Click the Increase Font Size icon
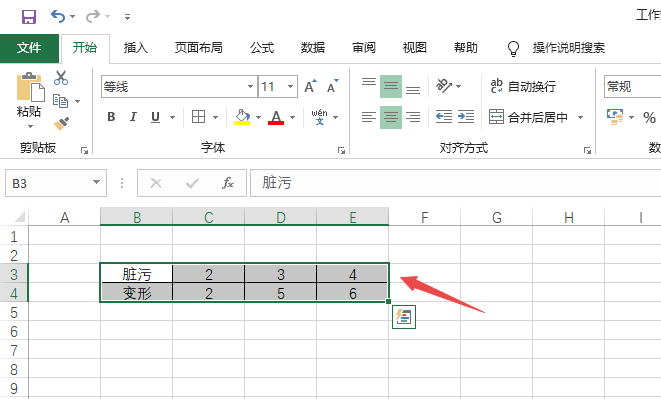The image size is (661, 399). click(310, 86)
